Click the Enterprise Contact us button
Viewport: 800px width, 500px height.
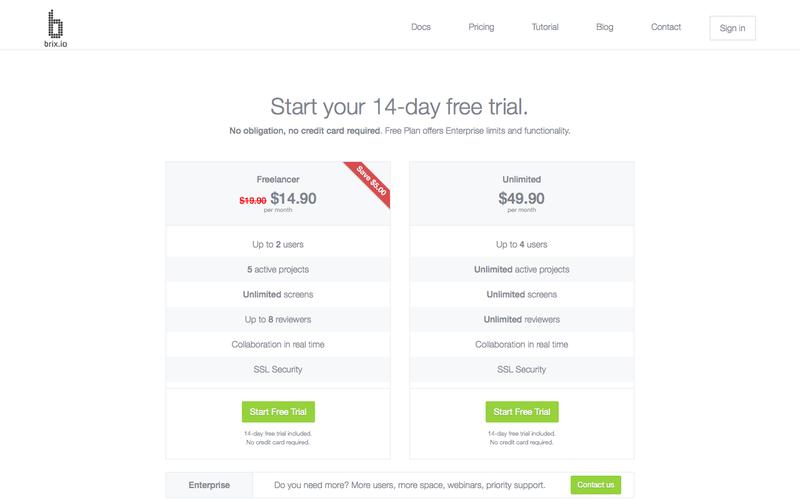[595, 485]
